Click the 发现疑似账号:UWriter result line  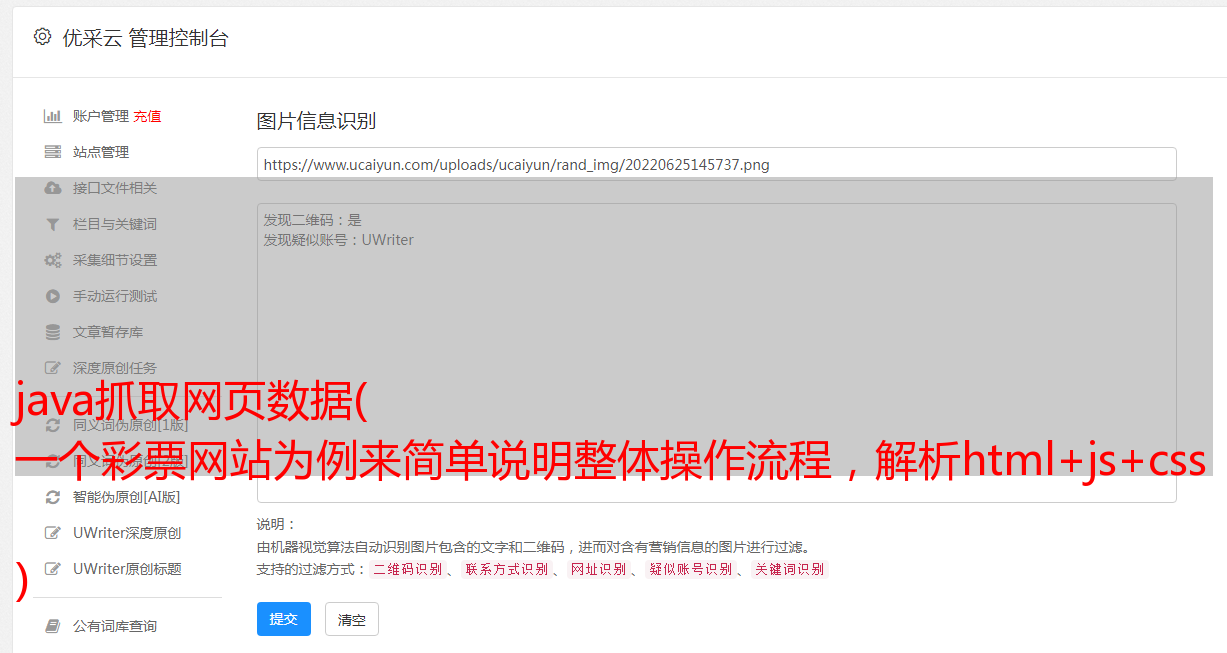338,240
